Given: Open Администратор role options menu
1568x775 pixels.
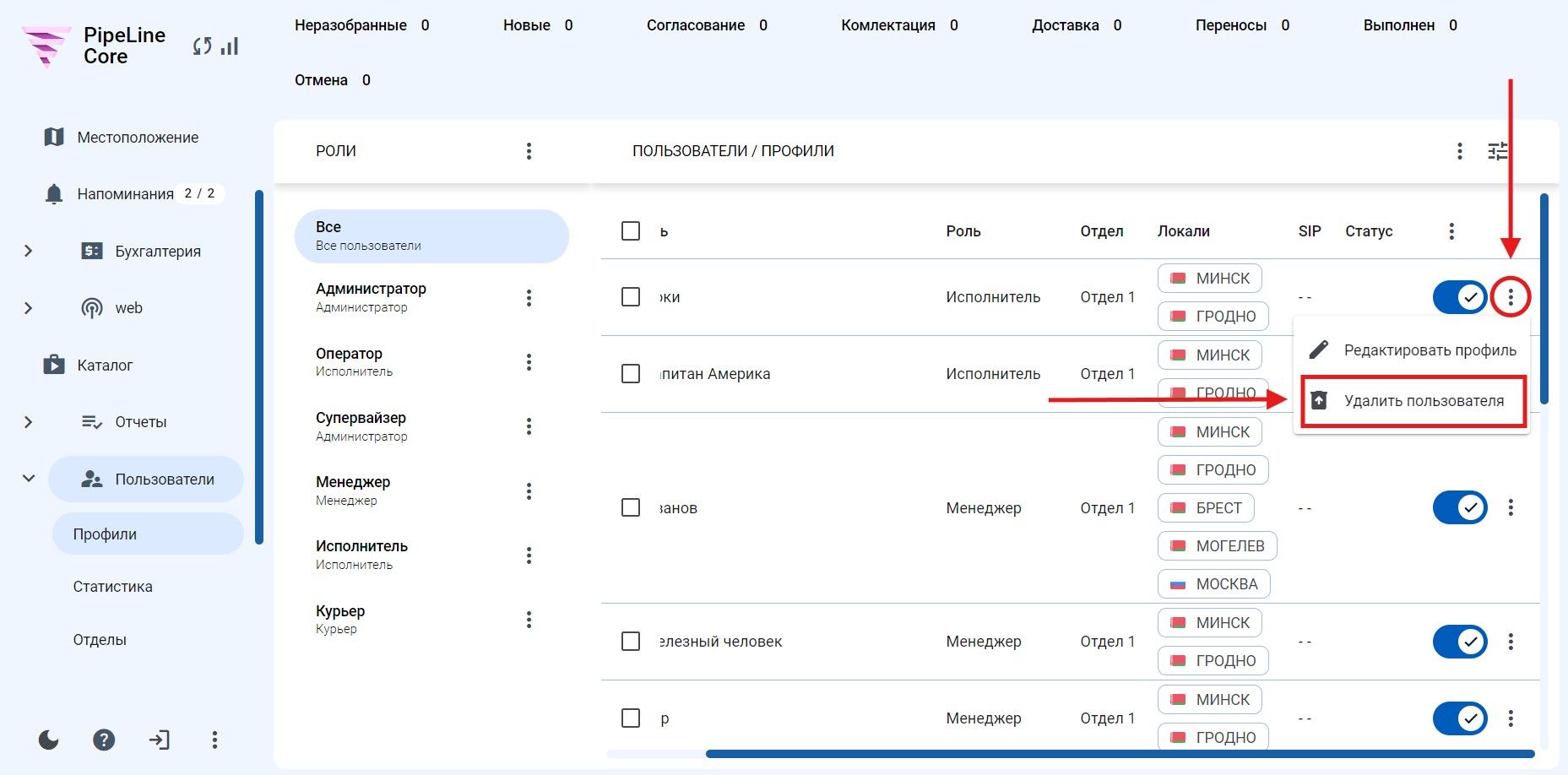Looking at the screenshot, I should click(x=529, y=298).
